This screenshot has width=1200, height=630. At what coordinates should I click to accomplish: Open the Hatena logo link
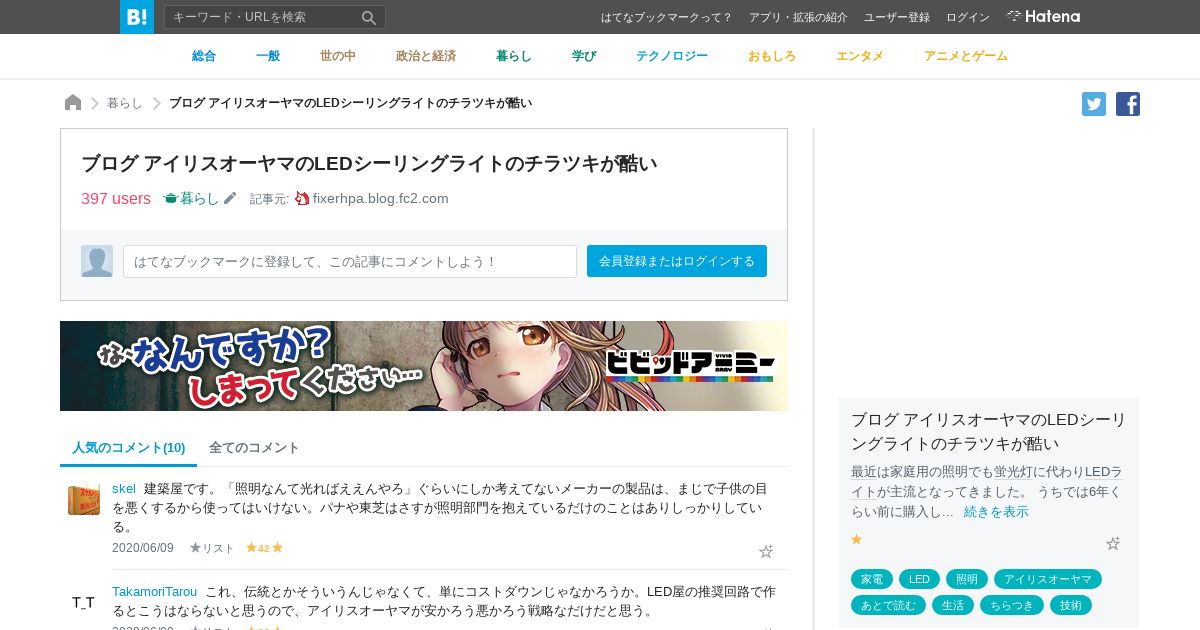[x=1043, y=17]
